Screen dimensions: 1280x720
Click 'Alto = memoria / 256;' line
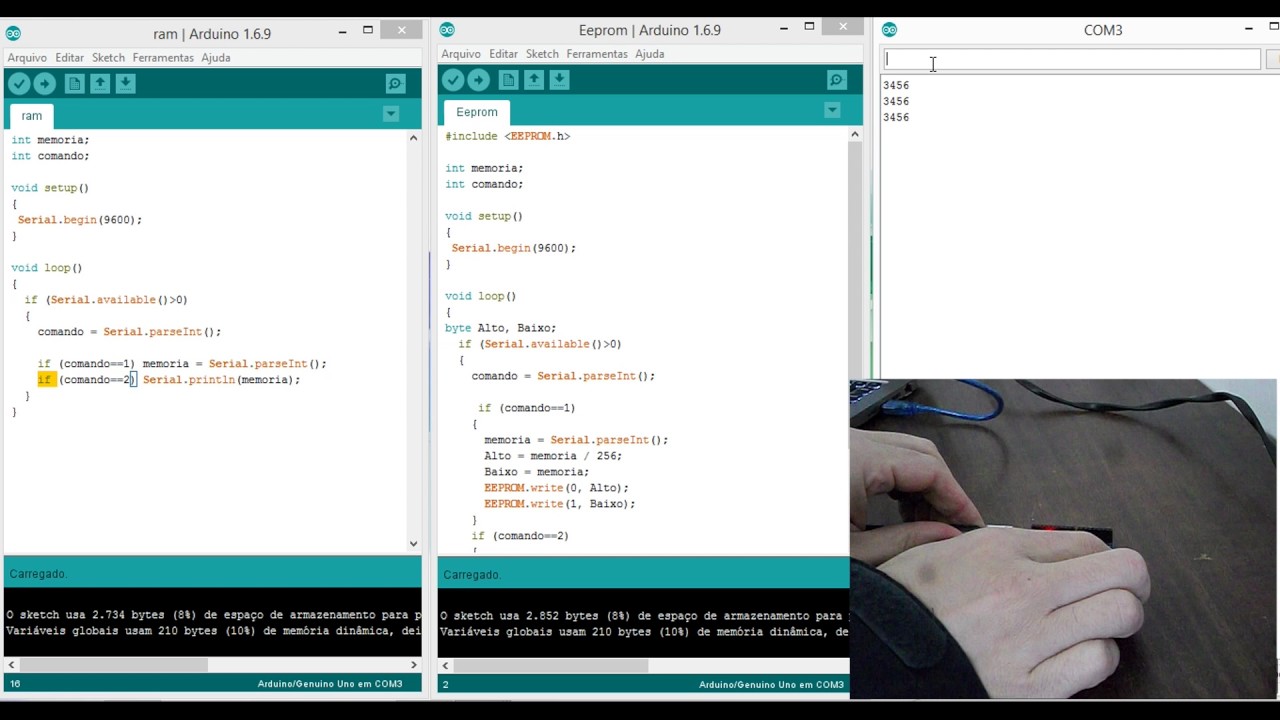(x=553, y=456)
